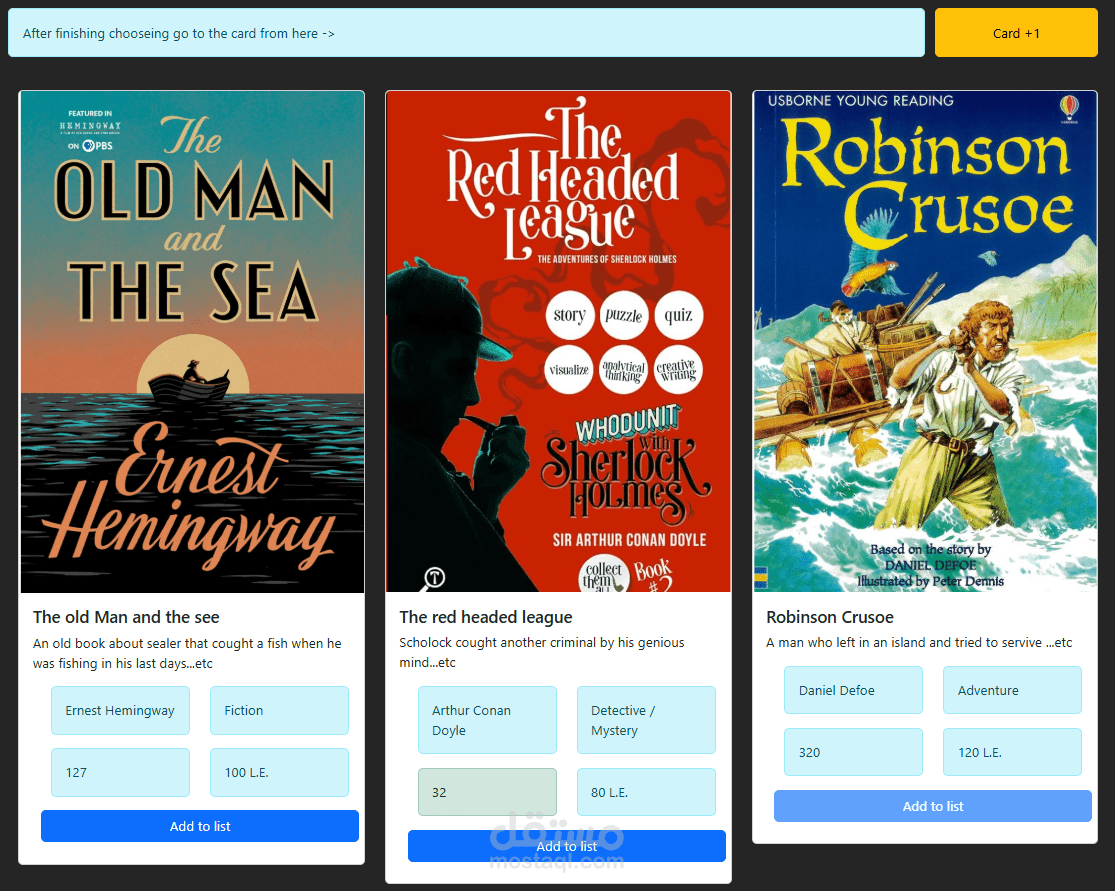Viewport: 1115px width, 891px height.
Task: Add The old Man and the see to list
Action: pyautogui.click(x=200, y=826)
